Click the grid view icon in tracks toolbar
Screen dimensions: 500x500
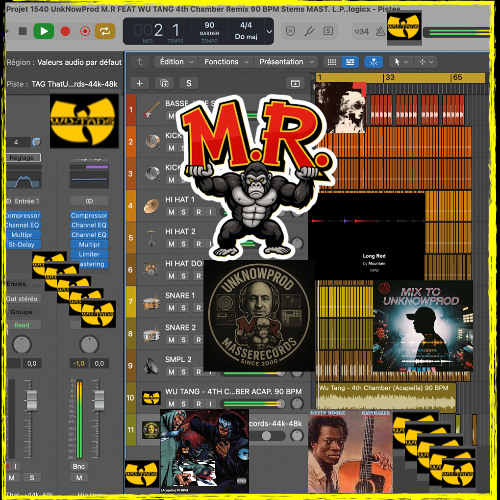coord(332,62)
